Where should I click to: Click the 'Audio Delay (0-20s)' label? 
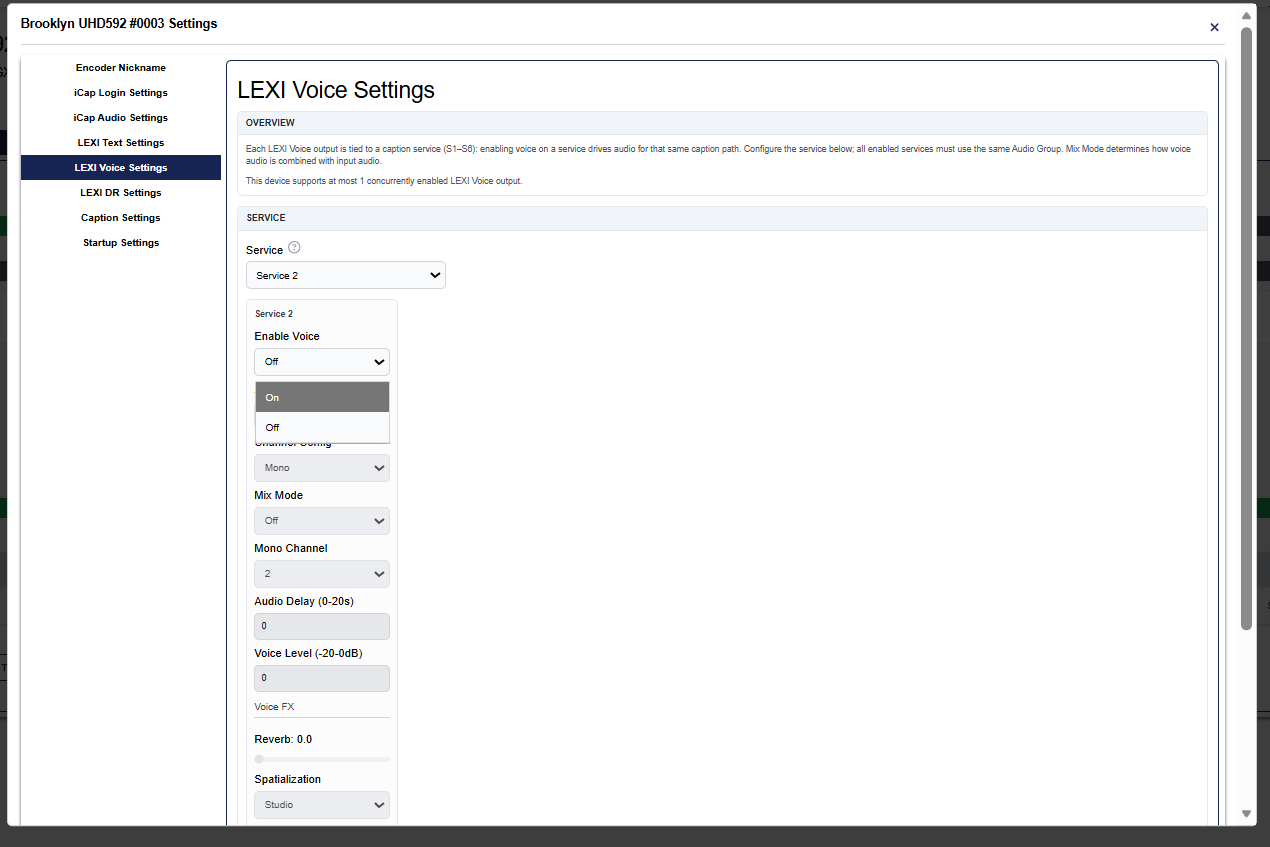tap(304, 601)
